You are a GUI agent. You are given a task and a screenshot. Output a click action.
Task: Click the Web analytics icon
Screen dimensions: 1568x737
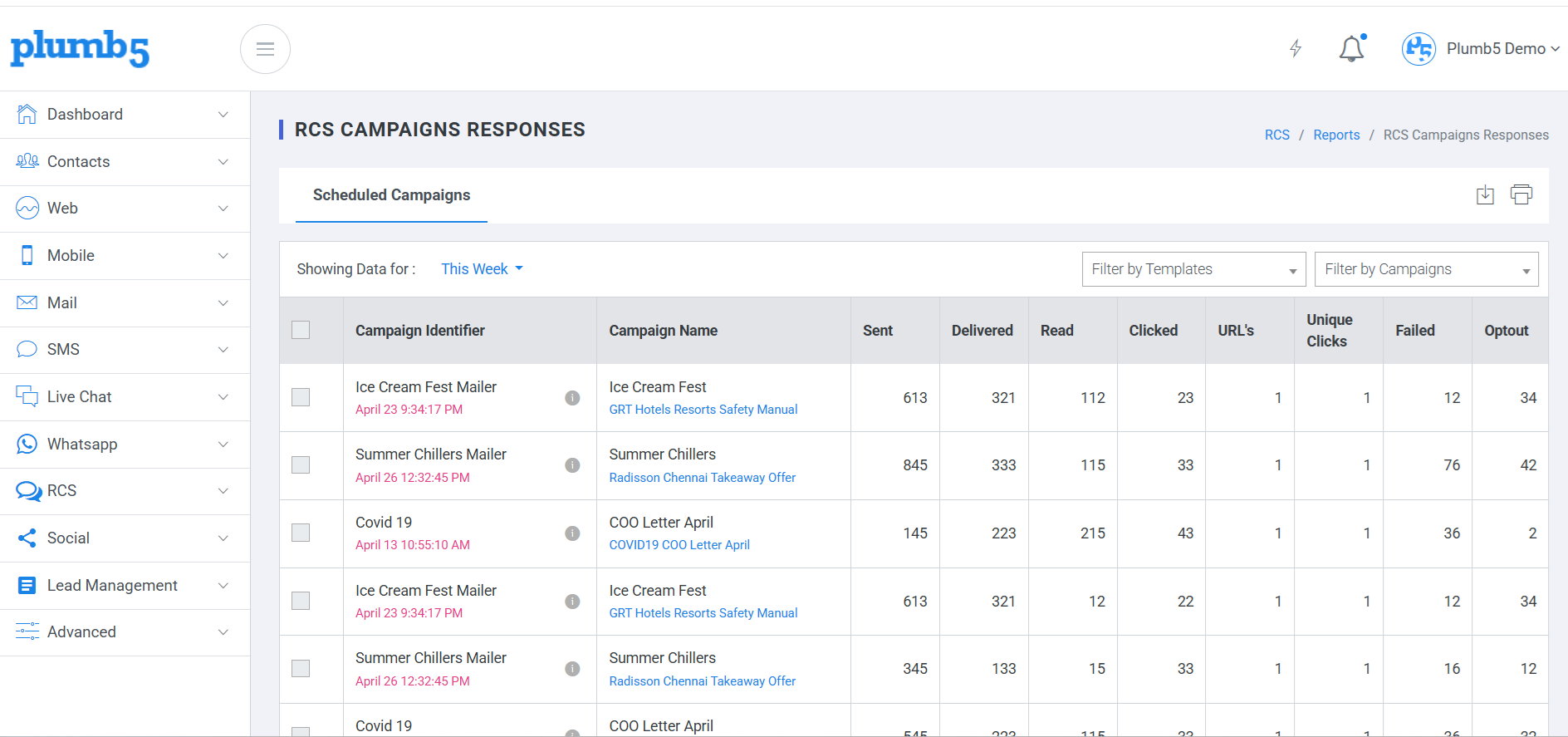click(x=27, y=208)
